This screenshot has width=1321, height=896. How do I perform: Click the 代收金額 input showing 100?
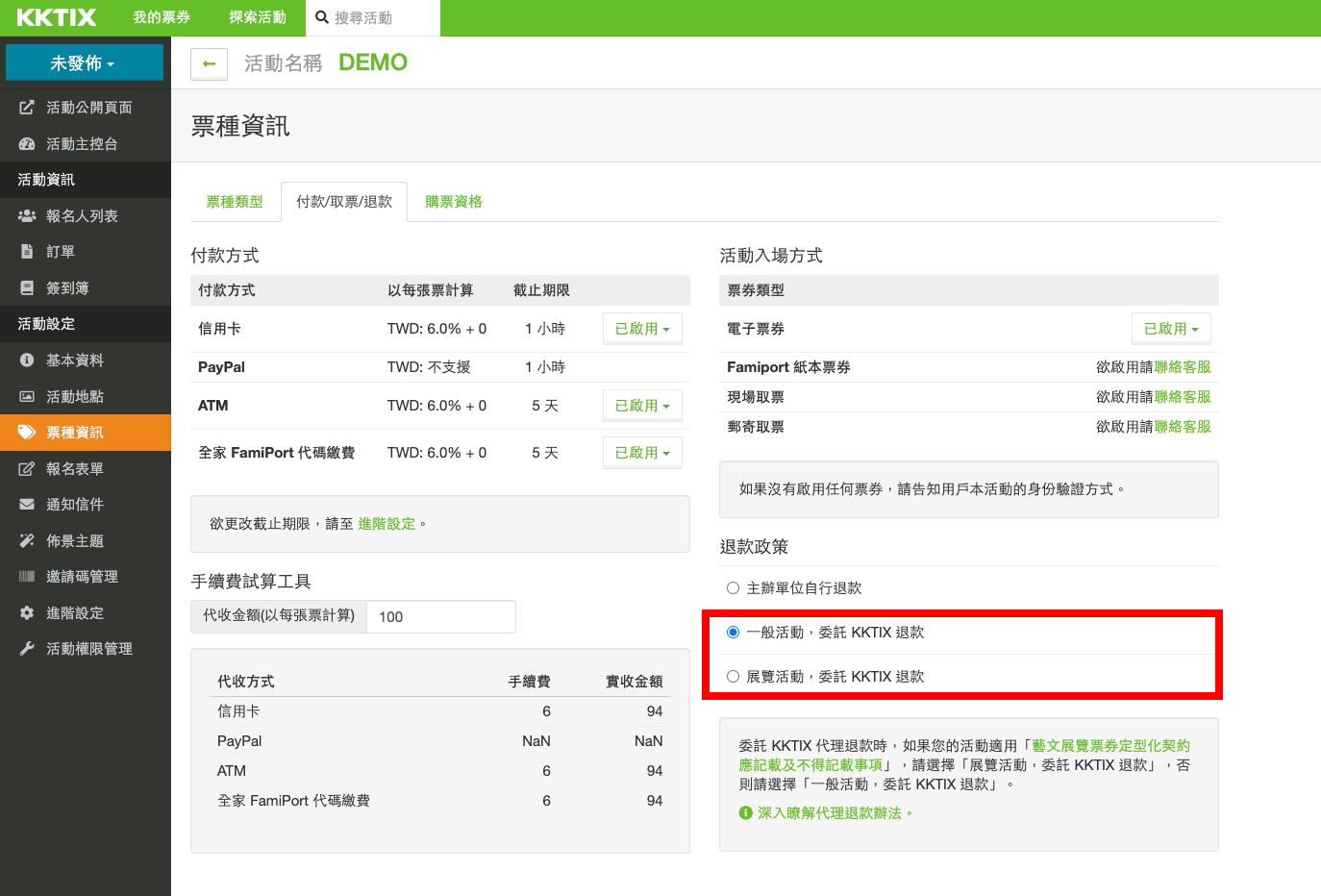click(x=441, y=617)
